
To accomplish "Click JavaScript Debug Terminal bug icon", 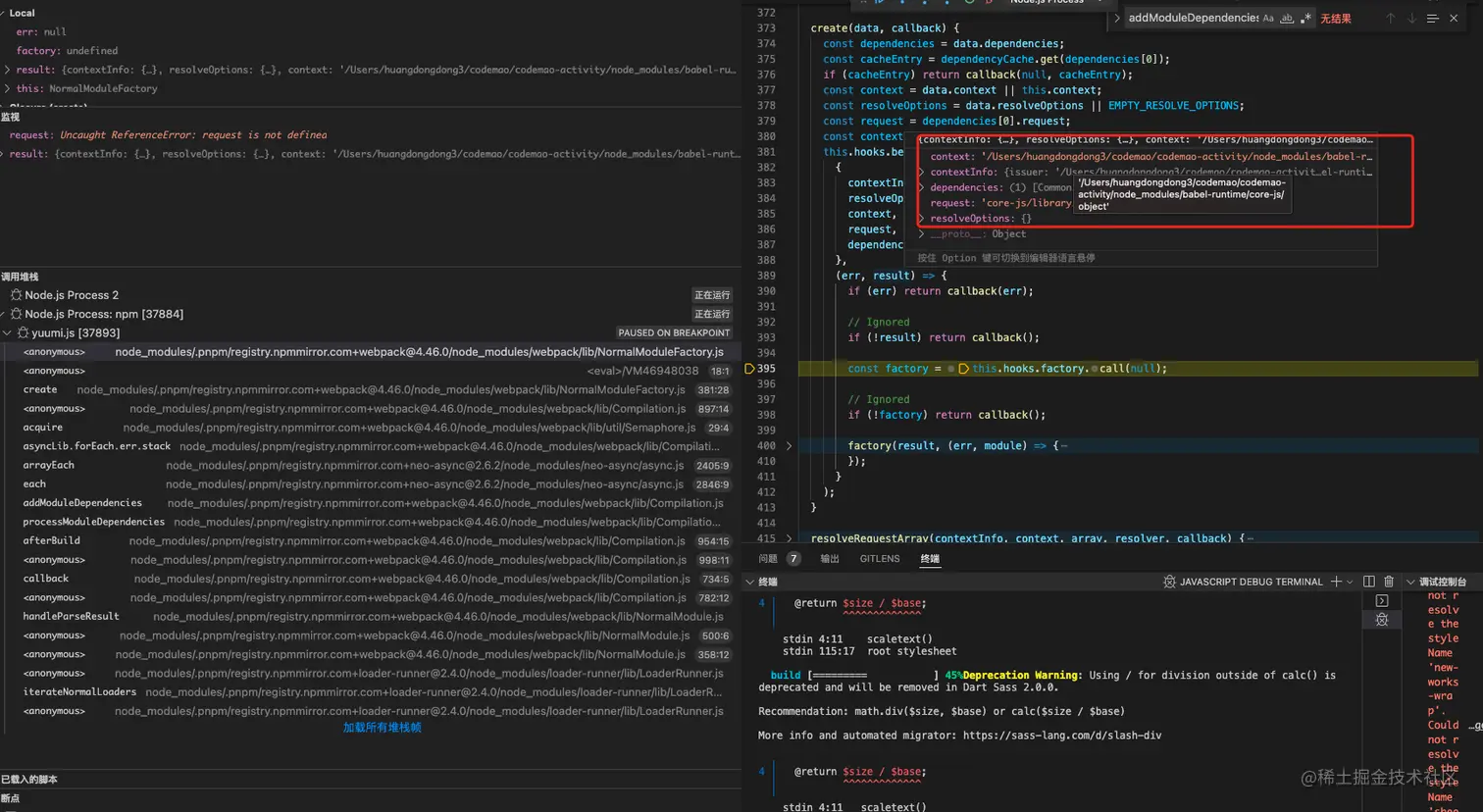I will point(1169,583).
